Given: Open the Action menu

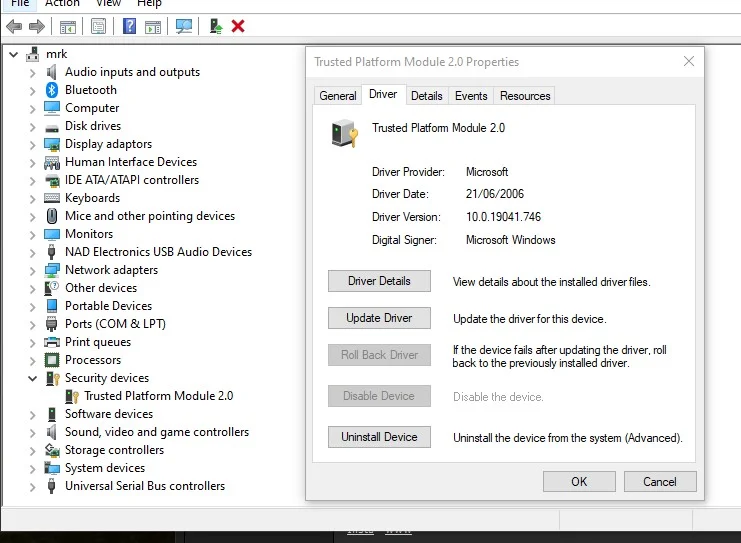Looking at the screenshot, I should point(62,3).
